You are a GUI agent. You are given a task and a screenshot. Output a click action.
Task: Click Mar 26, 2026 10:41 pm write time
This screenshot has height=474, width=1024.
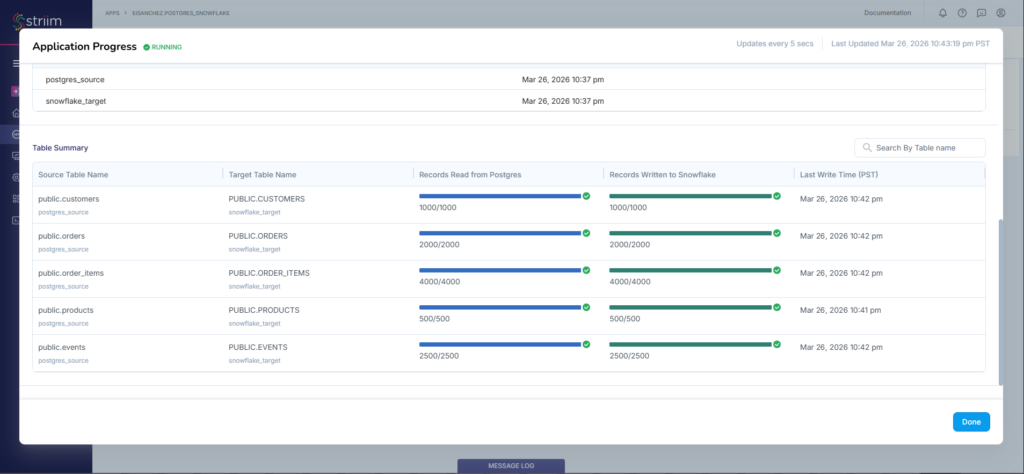841,310
